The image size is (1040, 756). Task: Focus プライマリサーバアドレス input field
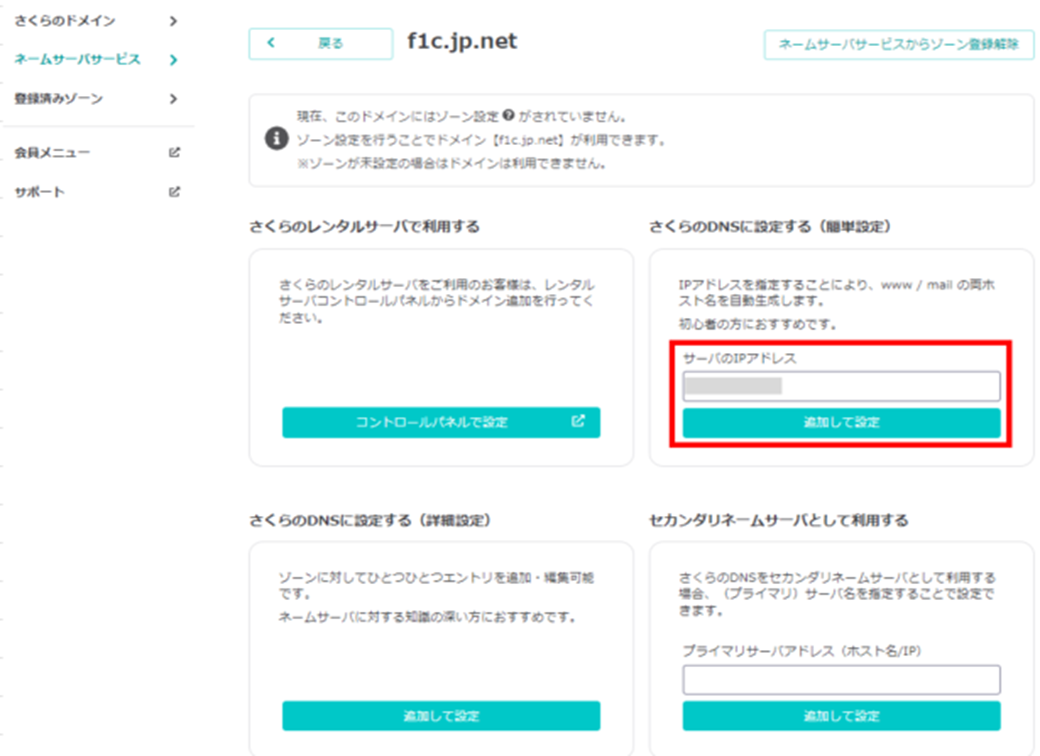coord(842,680)
